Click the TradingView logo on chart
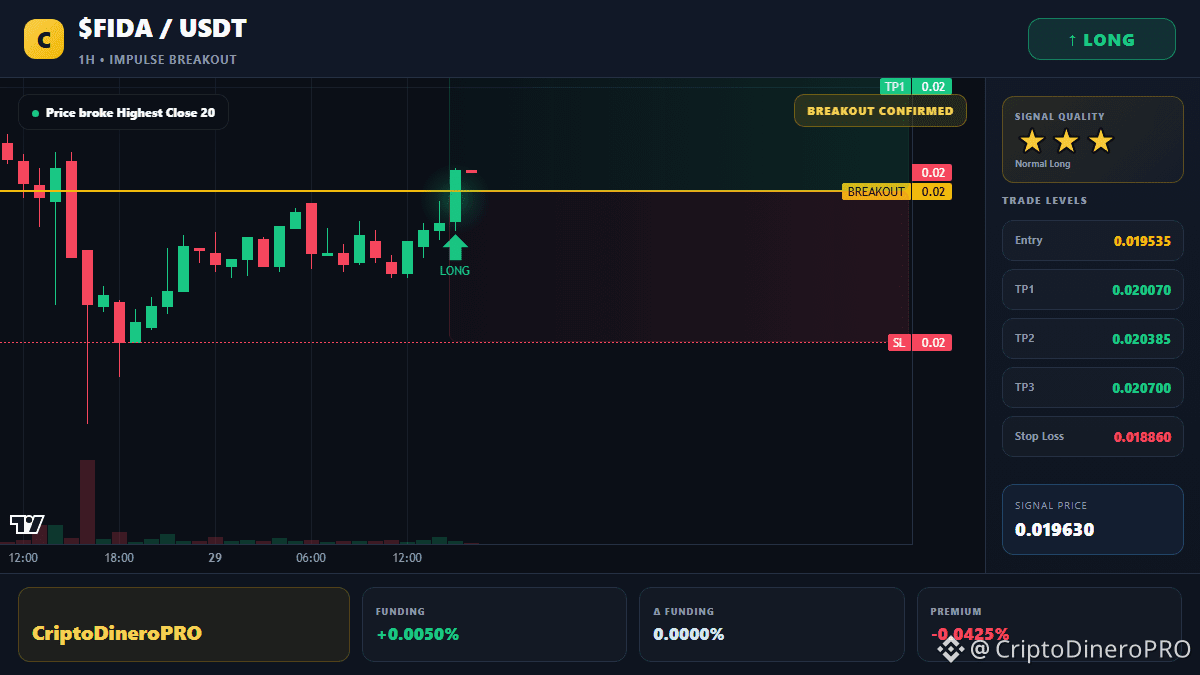1200x675 pixels. click(x=27, y=524)
